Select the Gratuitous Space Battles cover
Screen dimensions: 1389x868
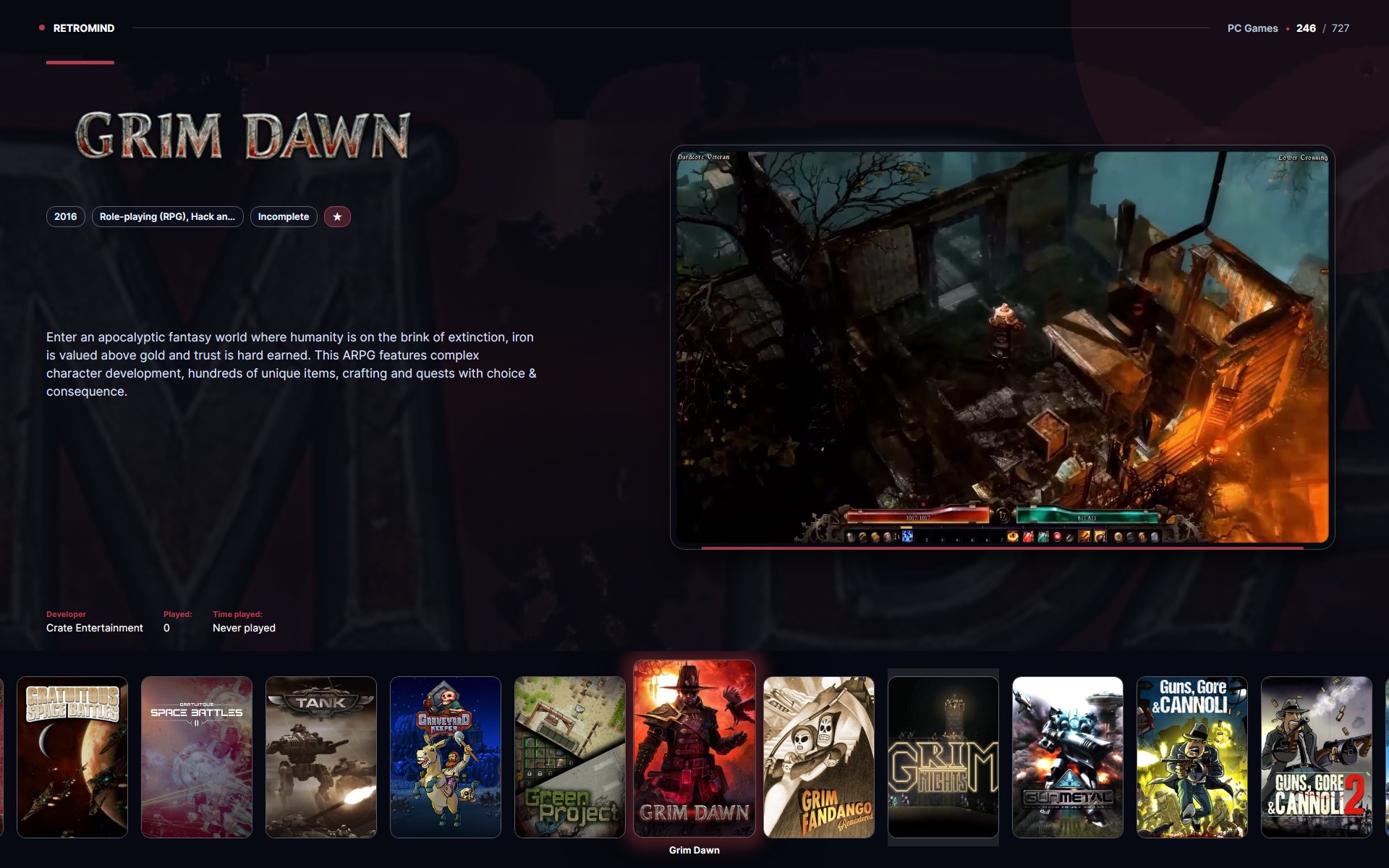72,757
